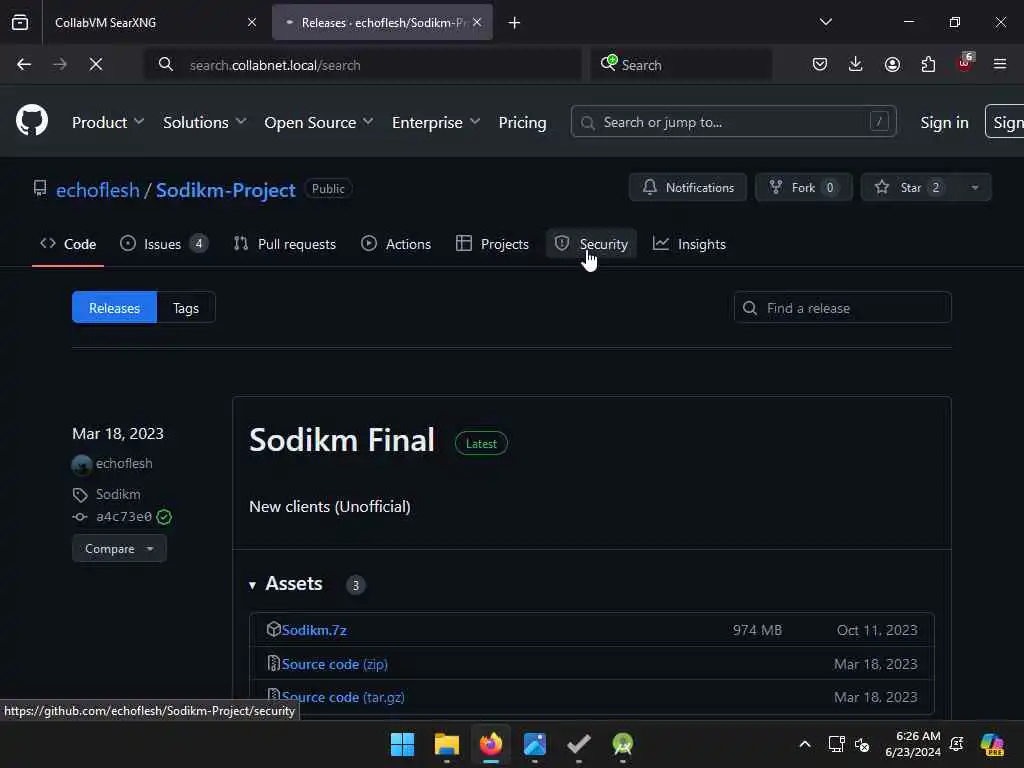Open the Firefox downloads icon
Viewport: 1024px width, 768px height.
point(856,64)
